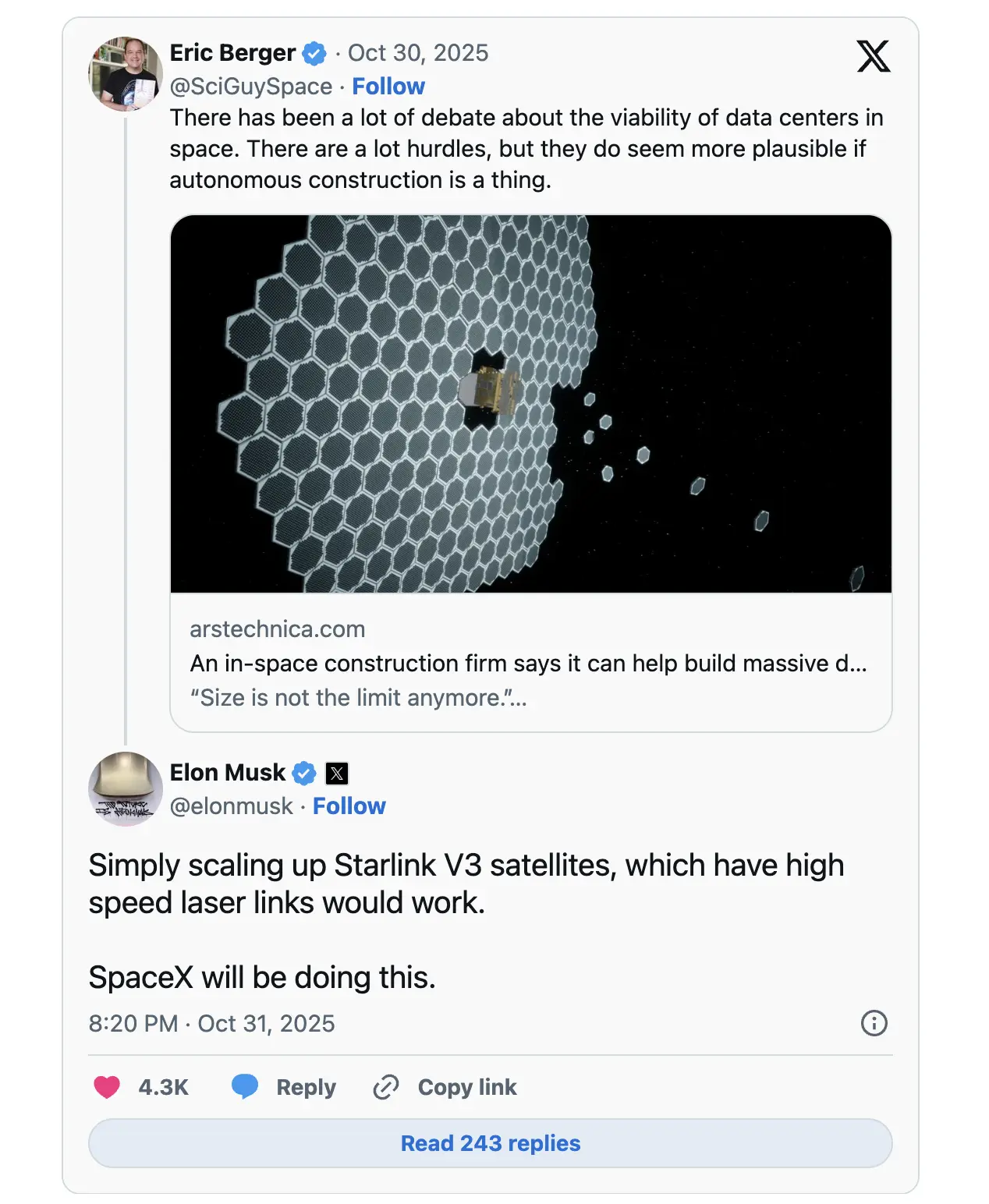Open the arstechnica.com article headline
Image resolution: width=989 pixels, height=1204 pixels.
[x=528, y=664]
